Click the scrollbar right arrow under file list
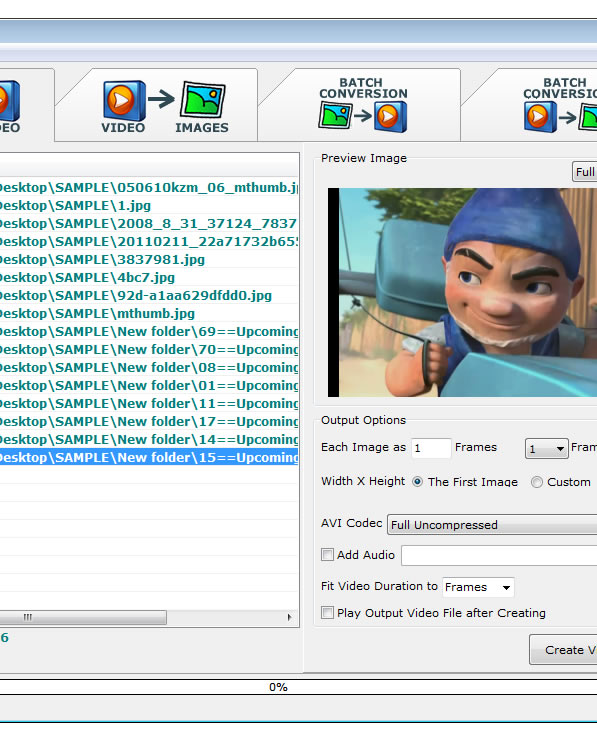Image resolution: width=597 pixels, height=737 pixels. [x=290, y=617]
